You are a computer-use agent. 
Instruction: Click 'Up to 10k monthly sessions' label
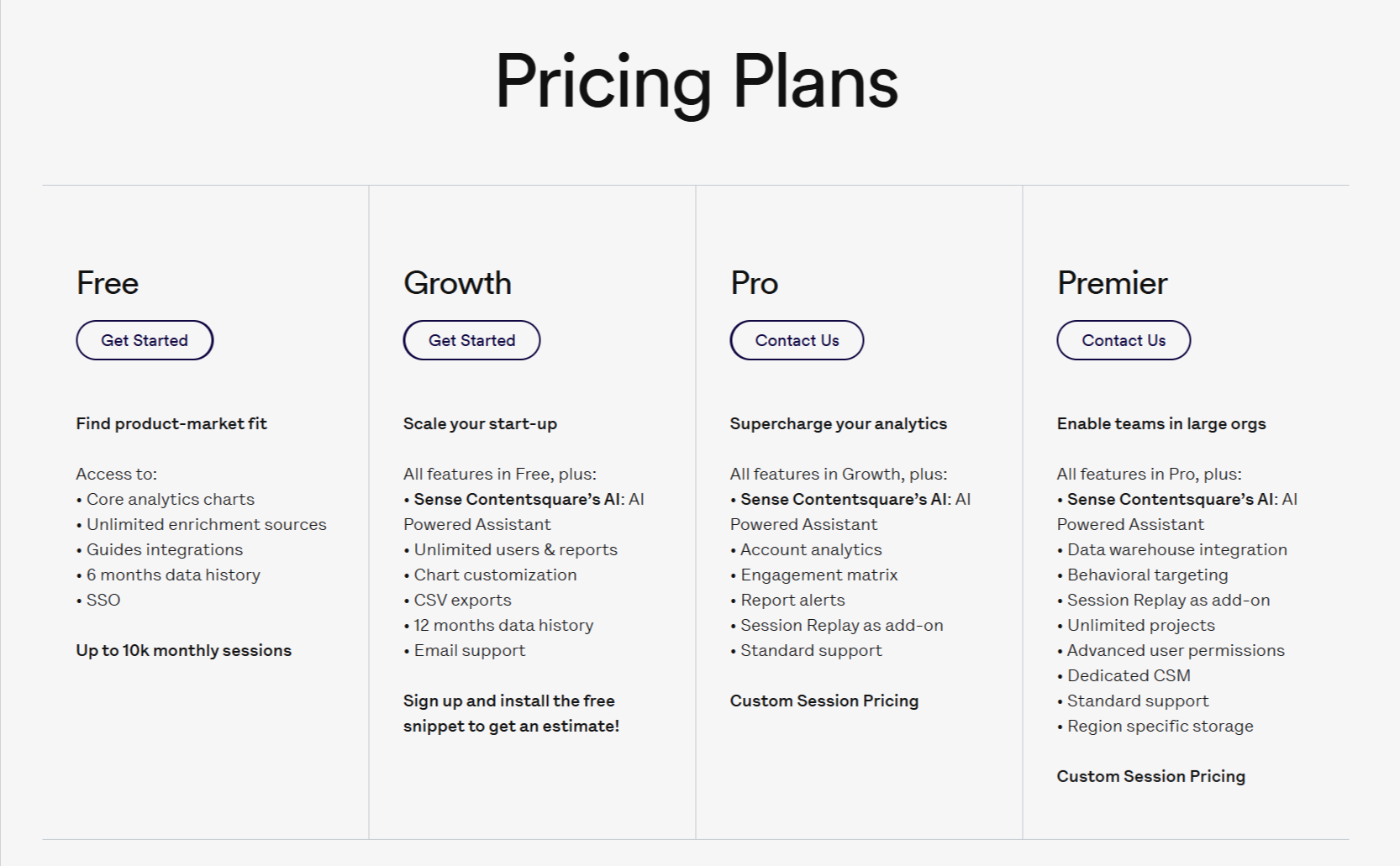[x=183, y=650]
